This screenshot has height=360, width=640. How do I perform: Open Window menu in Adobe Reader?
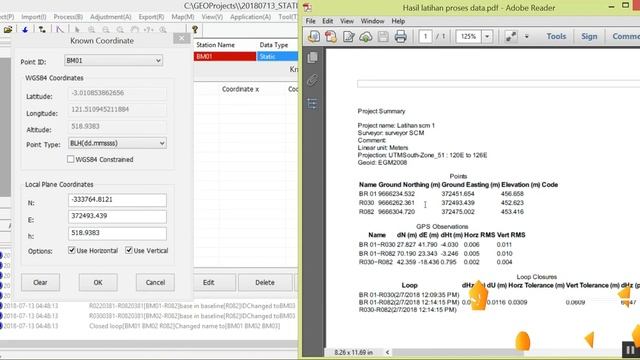click(x=372, y=21)
